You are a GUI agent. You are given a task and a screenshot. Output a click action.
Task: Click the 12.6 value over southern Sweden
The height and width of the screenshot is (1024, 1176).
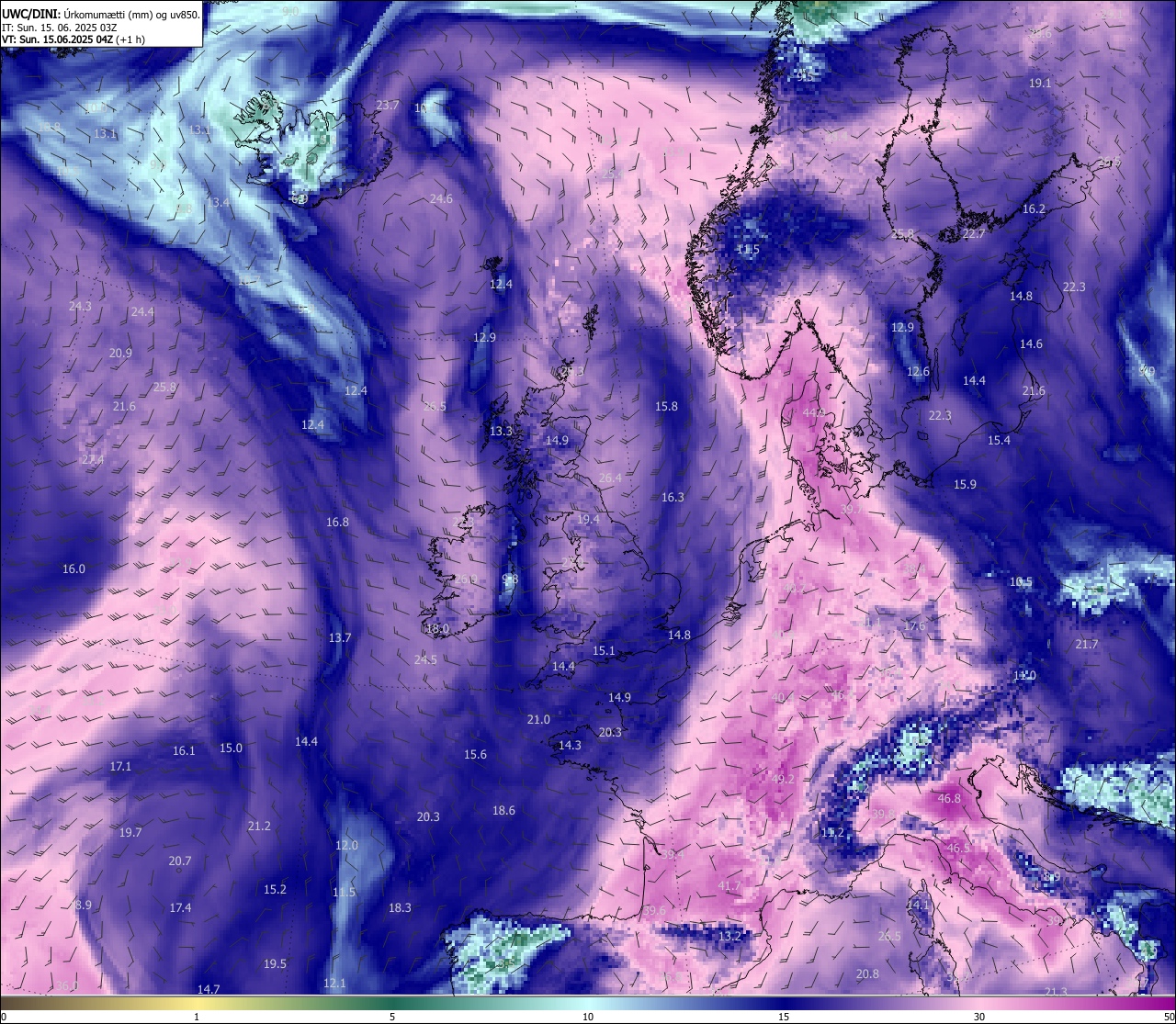coord(918,372)
